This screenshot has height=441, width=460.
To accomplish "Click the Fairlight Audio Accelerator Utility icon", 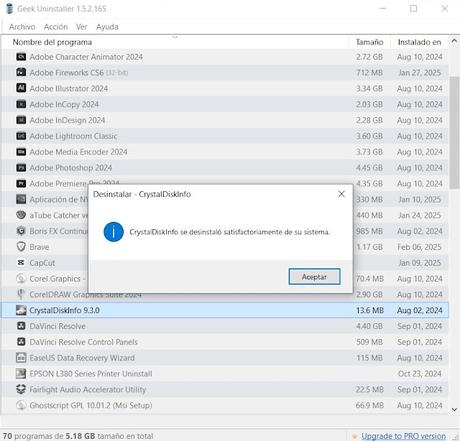I will tap(21, 389).
